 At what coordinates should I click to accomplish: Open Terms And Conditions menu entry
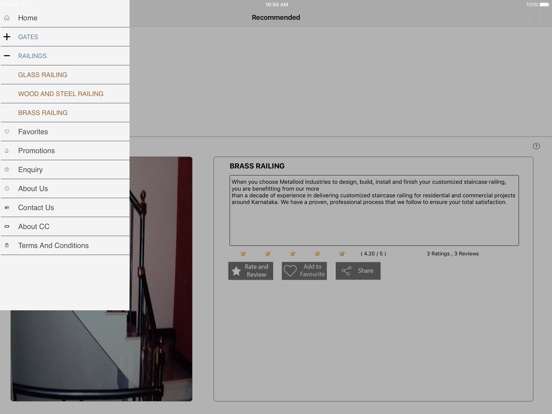(65, 246)
